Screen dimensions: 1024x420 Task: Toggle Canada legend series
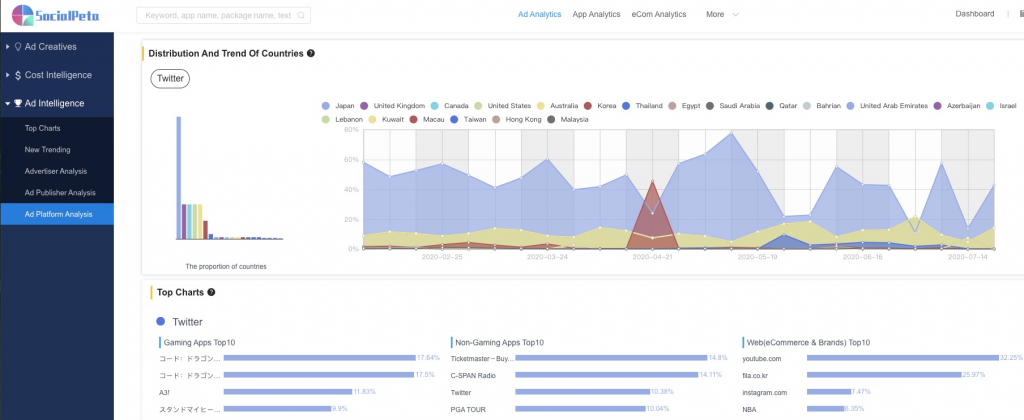[x=449, y=106]
